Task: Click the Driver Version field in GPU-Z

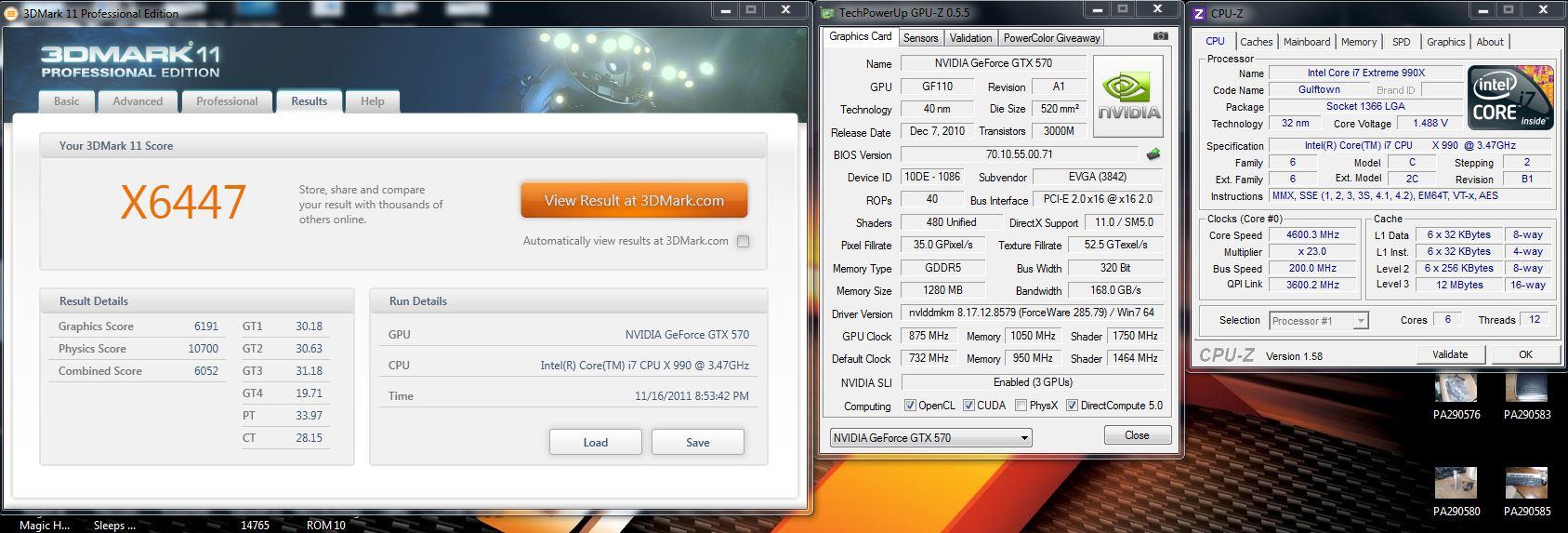Action: tap(1032, 313)
